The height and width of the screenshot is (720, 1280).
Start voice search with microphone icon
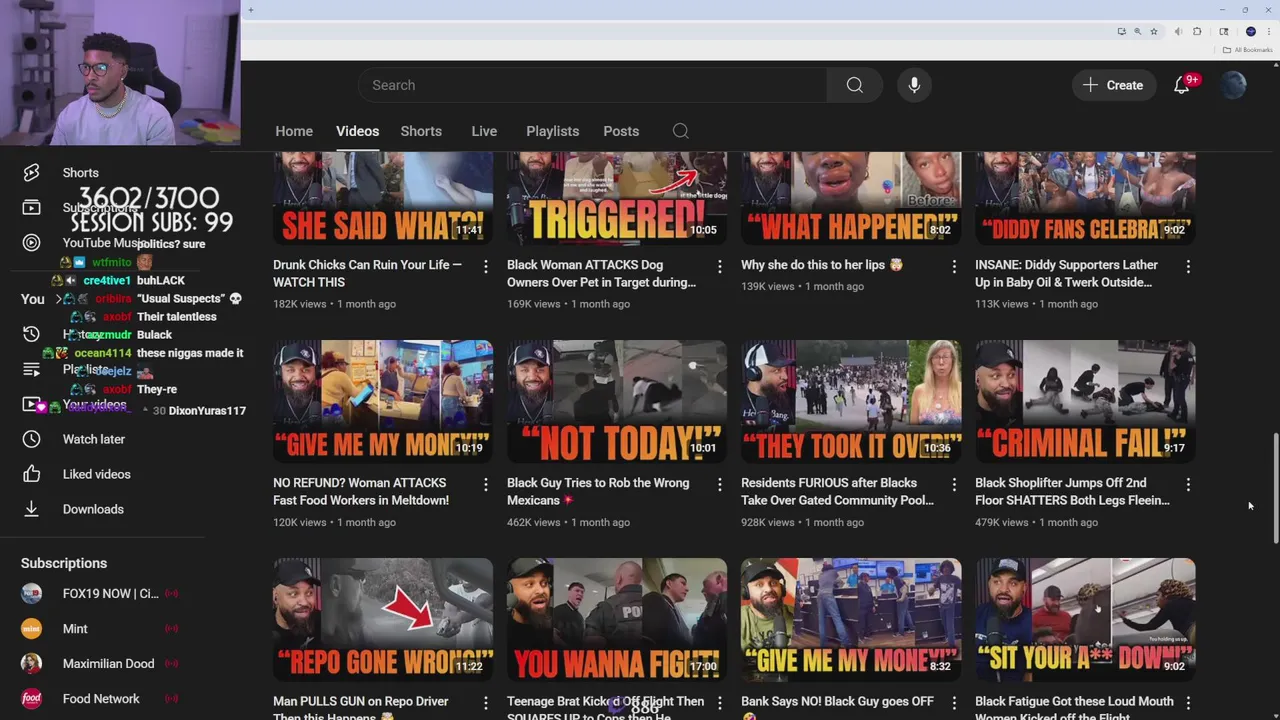click(x=914, y=85)
